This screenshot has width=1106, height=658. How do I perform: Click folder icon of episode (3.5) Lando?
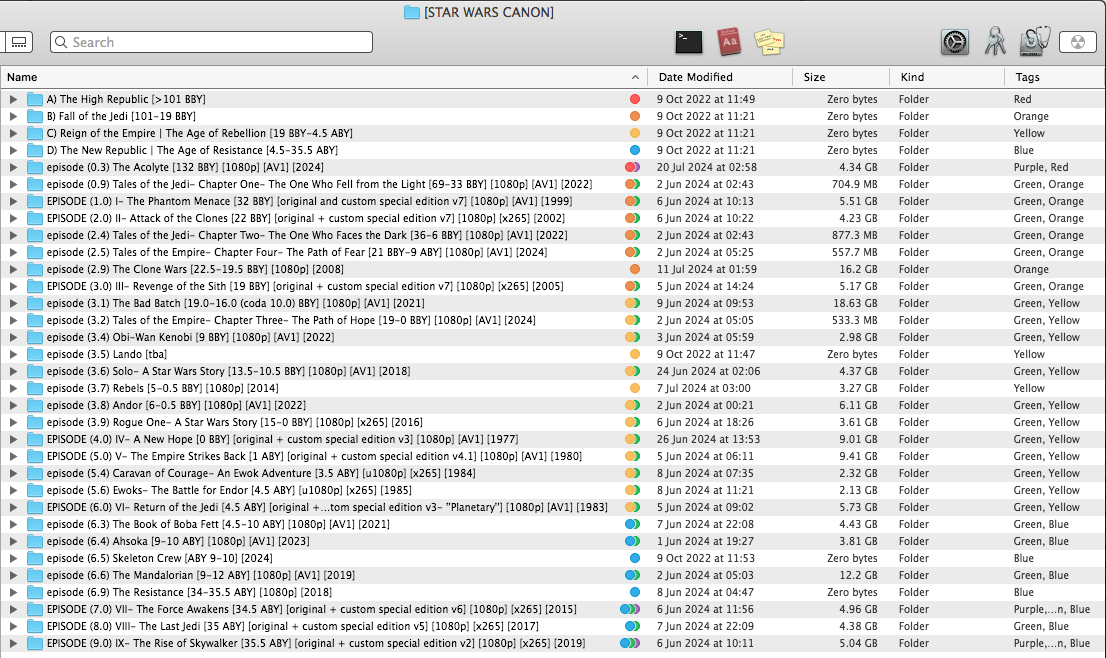click(35, 354)
